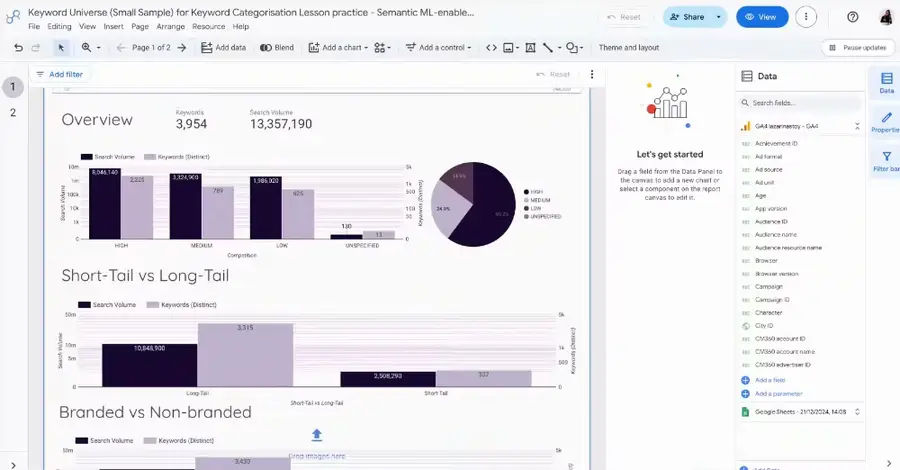
Task: Open the Properties side panel tab
Action: pyautogui.click(x=886, y=122)
